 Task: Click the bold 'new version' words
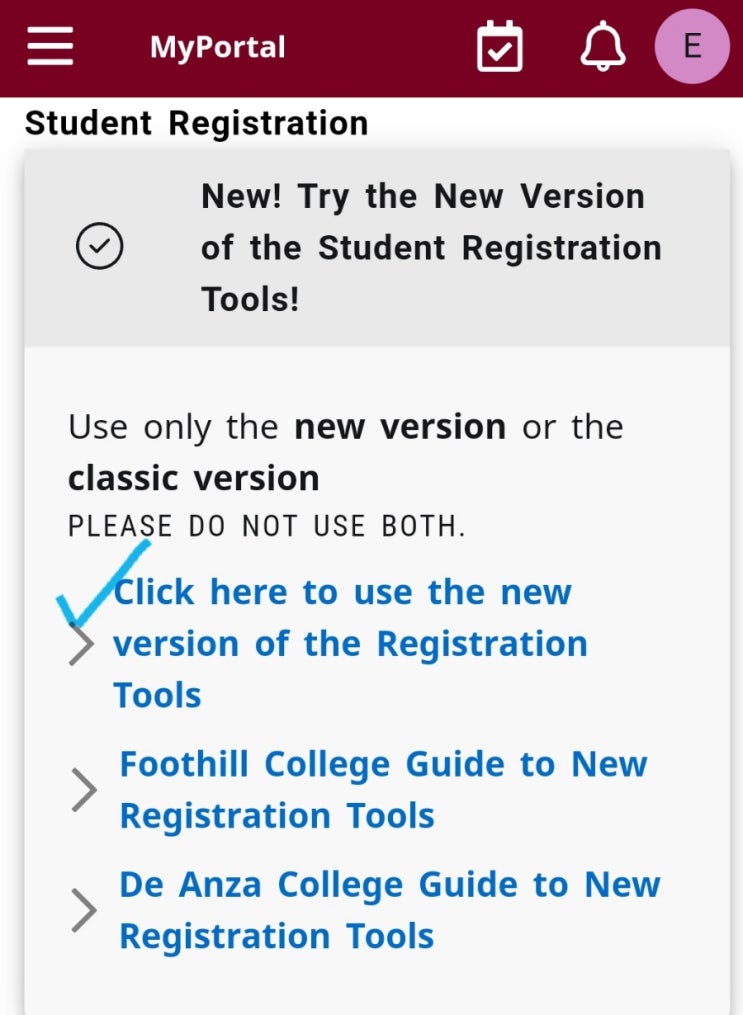[x=399, y=427]
